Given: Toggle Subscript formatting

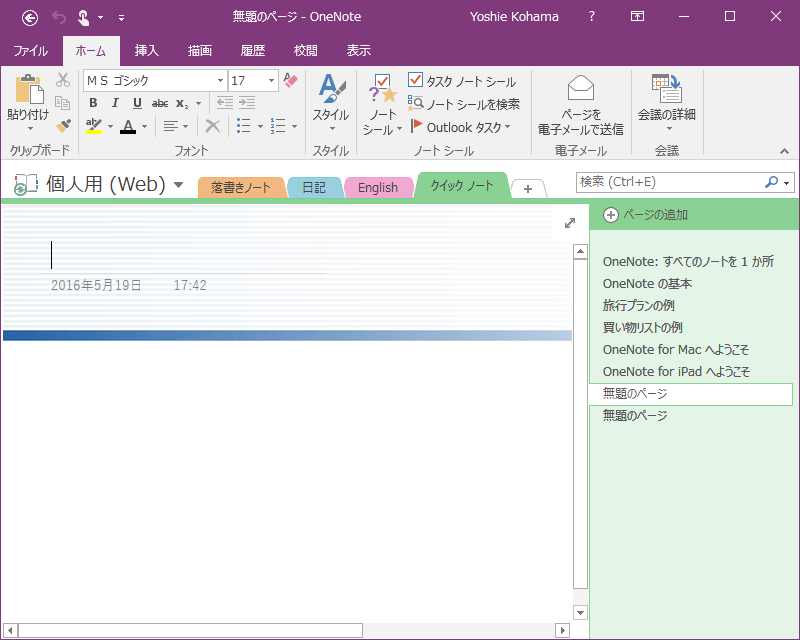Looking at the screenshot, I should click(x=182, y=103).
